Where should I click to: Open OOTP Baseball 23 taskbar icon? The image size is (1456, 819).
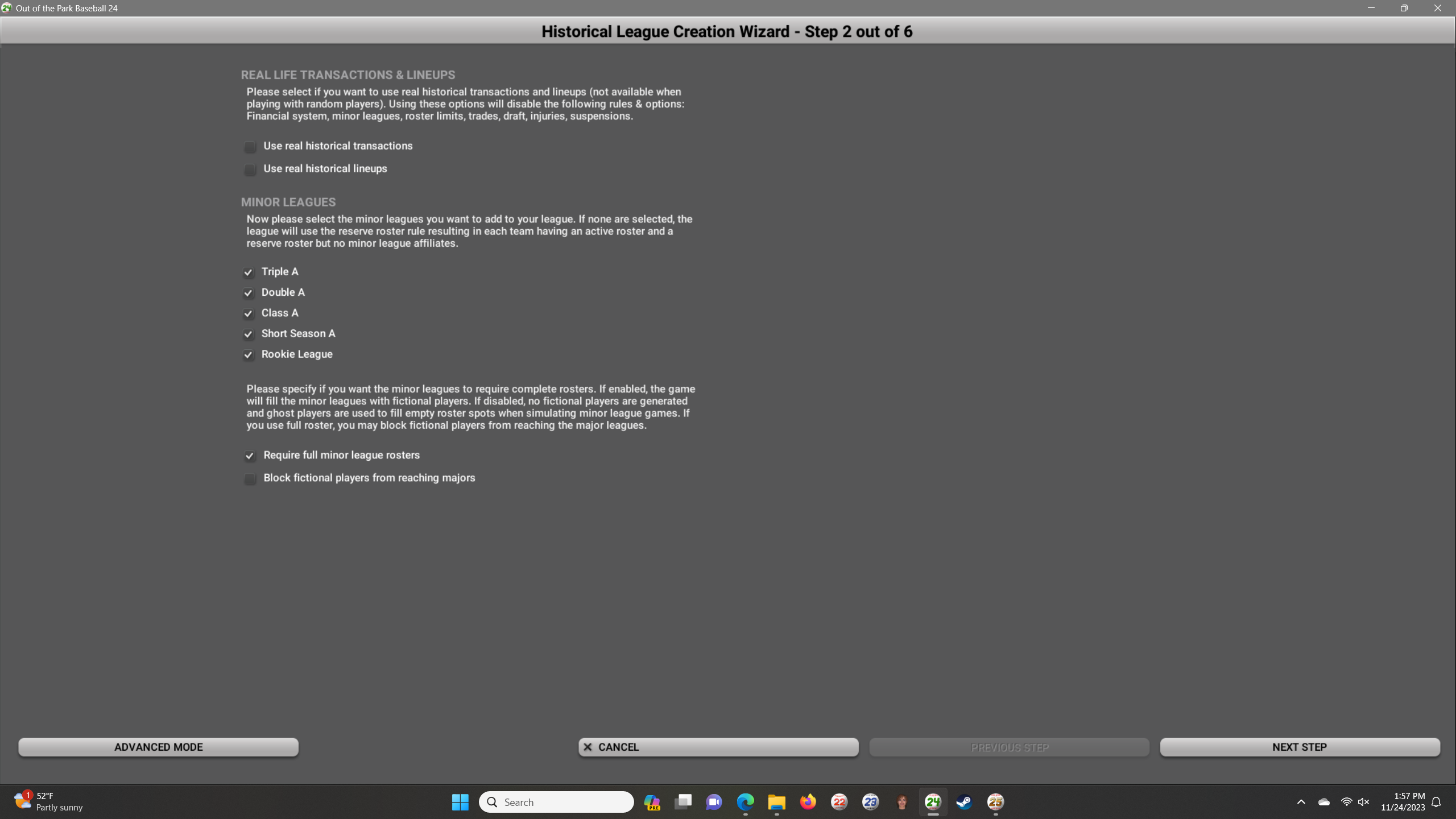pos(870,802)
